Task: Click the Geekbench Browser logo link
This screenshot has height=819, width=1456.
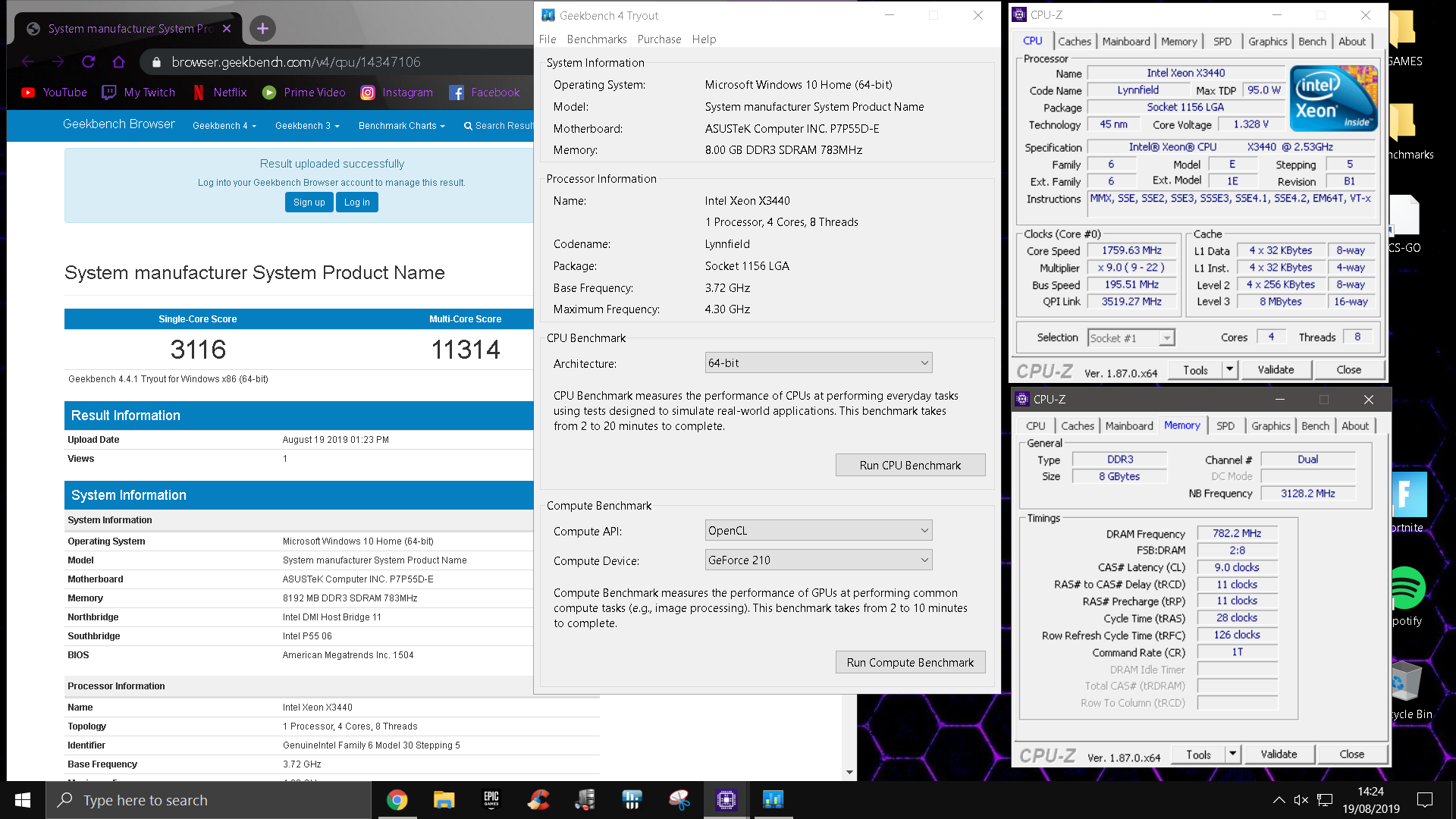Action: (x=118, y=124)
